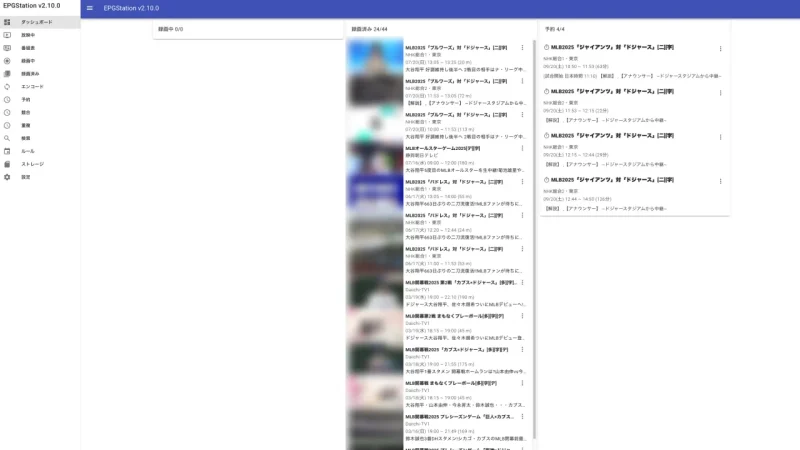800x450 pixels.
Task: Play thumbnail of 06/17 13:05 パドレス recording
Action: (375, 191)
